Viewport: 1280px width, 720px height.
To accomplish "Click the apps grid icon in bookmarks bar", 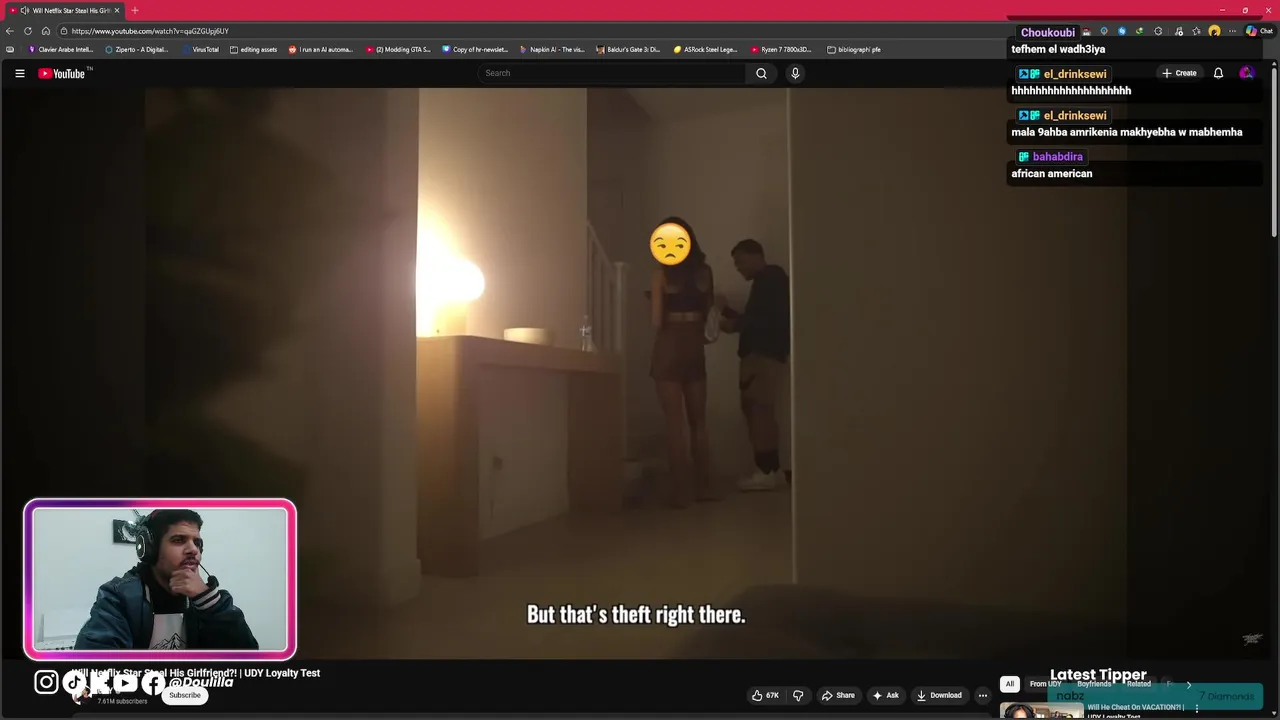I will pyautogui.click(x=10, y=49).
